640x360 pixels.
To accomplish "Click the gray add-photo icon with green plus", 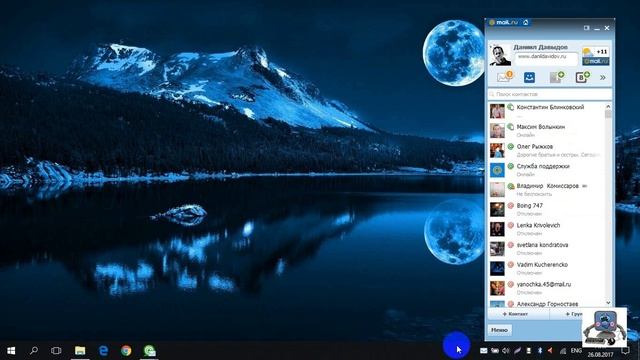I will [557, 77].
